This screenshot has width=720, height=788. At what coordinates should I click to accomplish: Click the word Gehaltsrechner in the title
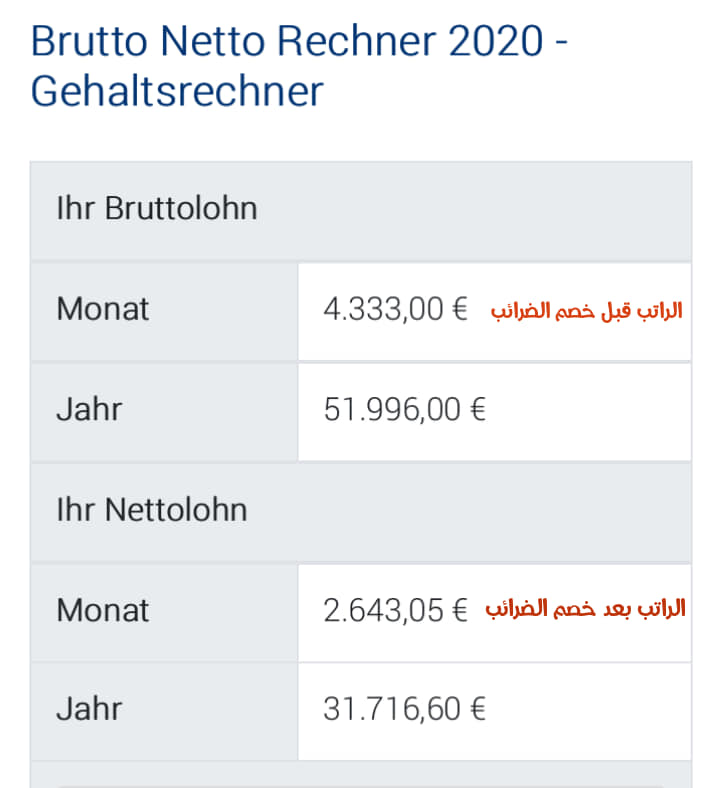(177, 91)
